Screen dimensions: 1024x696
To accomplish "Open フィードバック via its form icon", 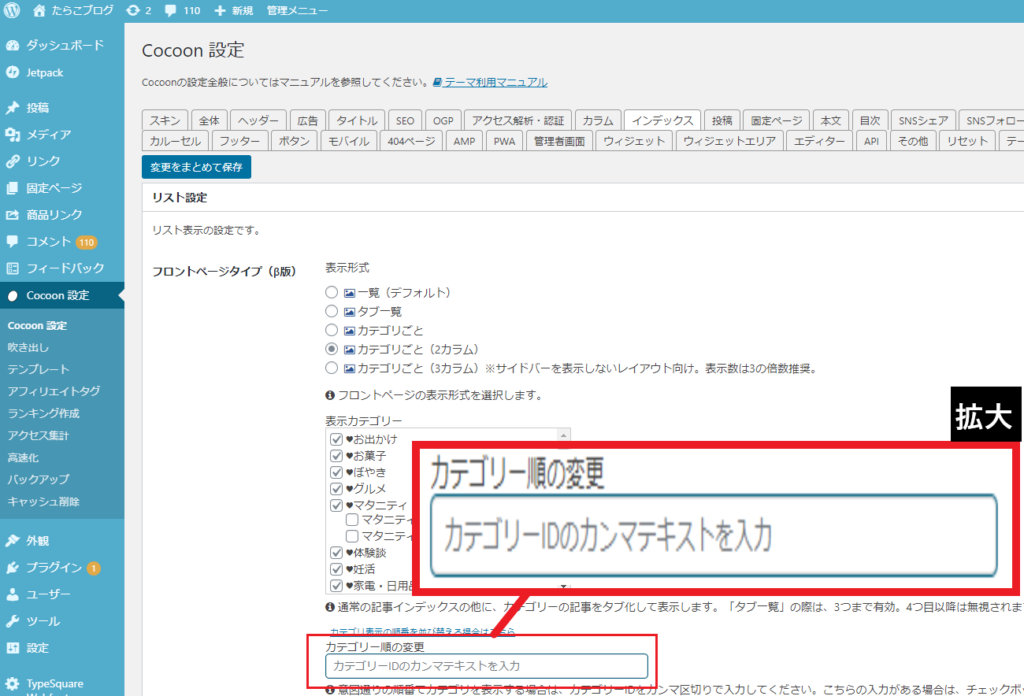I will point(12,268).
